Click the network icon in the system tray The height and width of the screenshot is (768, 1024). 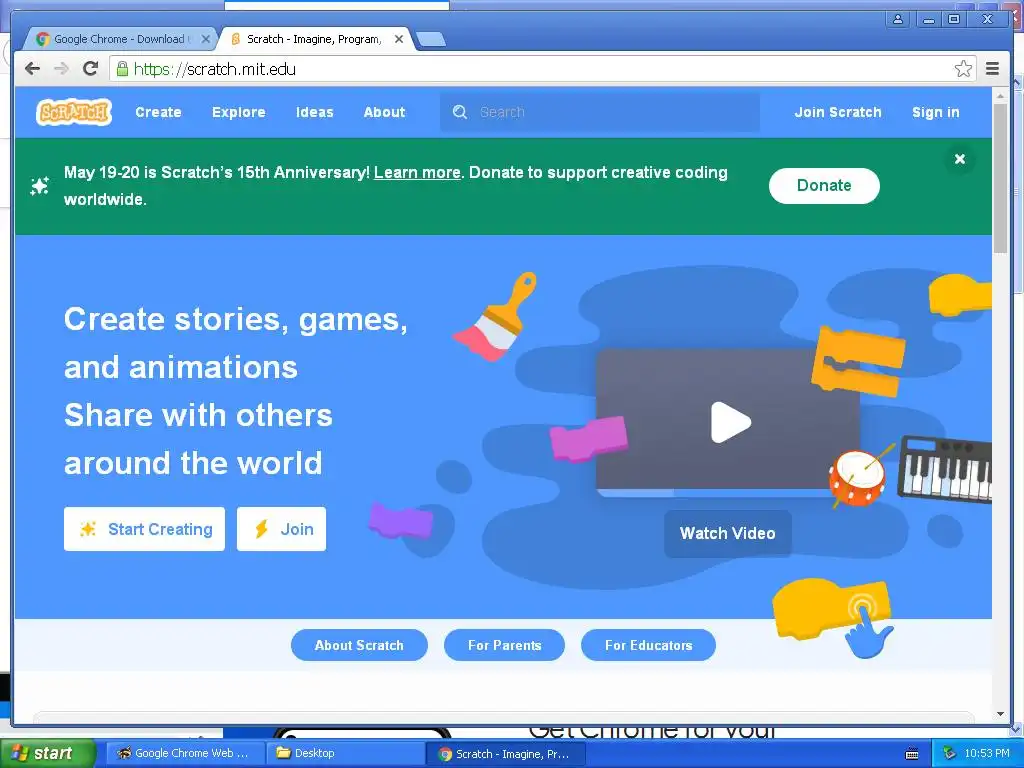(x=949, y=754)
